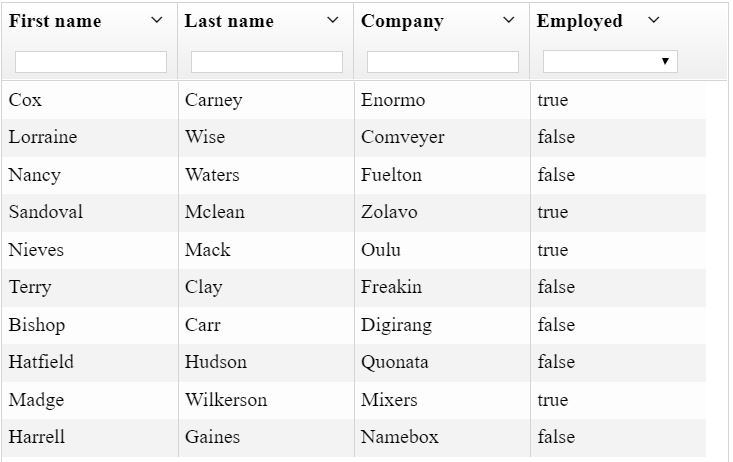Click the Sandoval first name cell
733x462 pixels.
(x=46, y=212)
